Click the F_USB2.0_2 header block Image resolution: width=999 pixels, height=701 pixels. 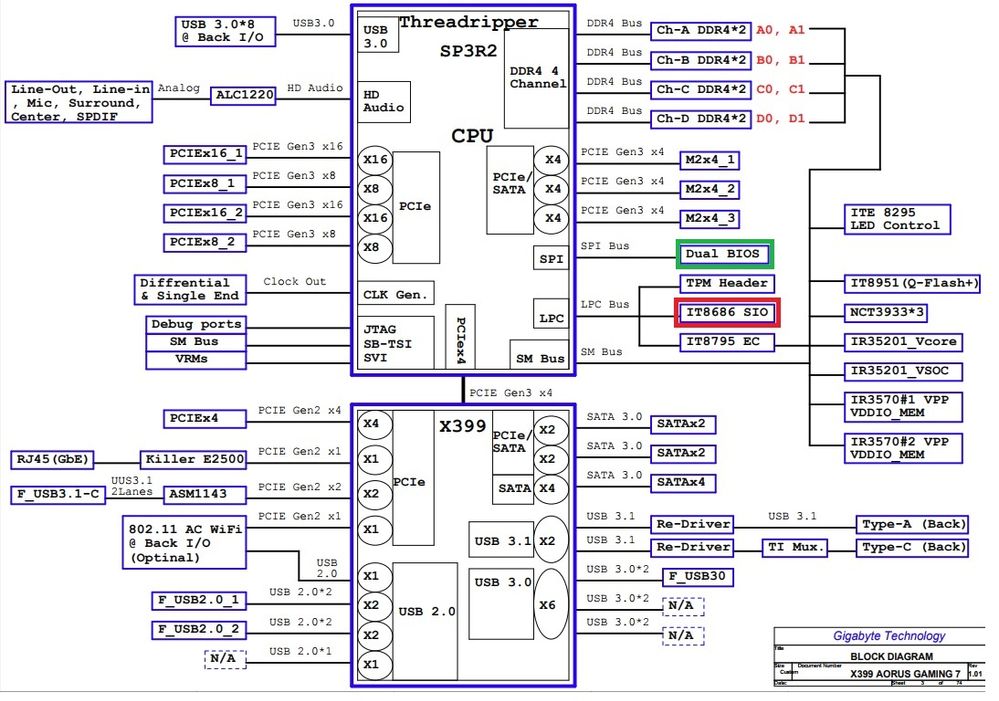pos(199,630)
